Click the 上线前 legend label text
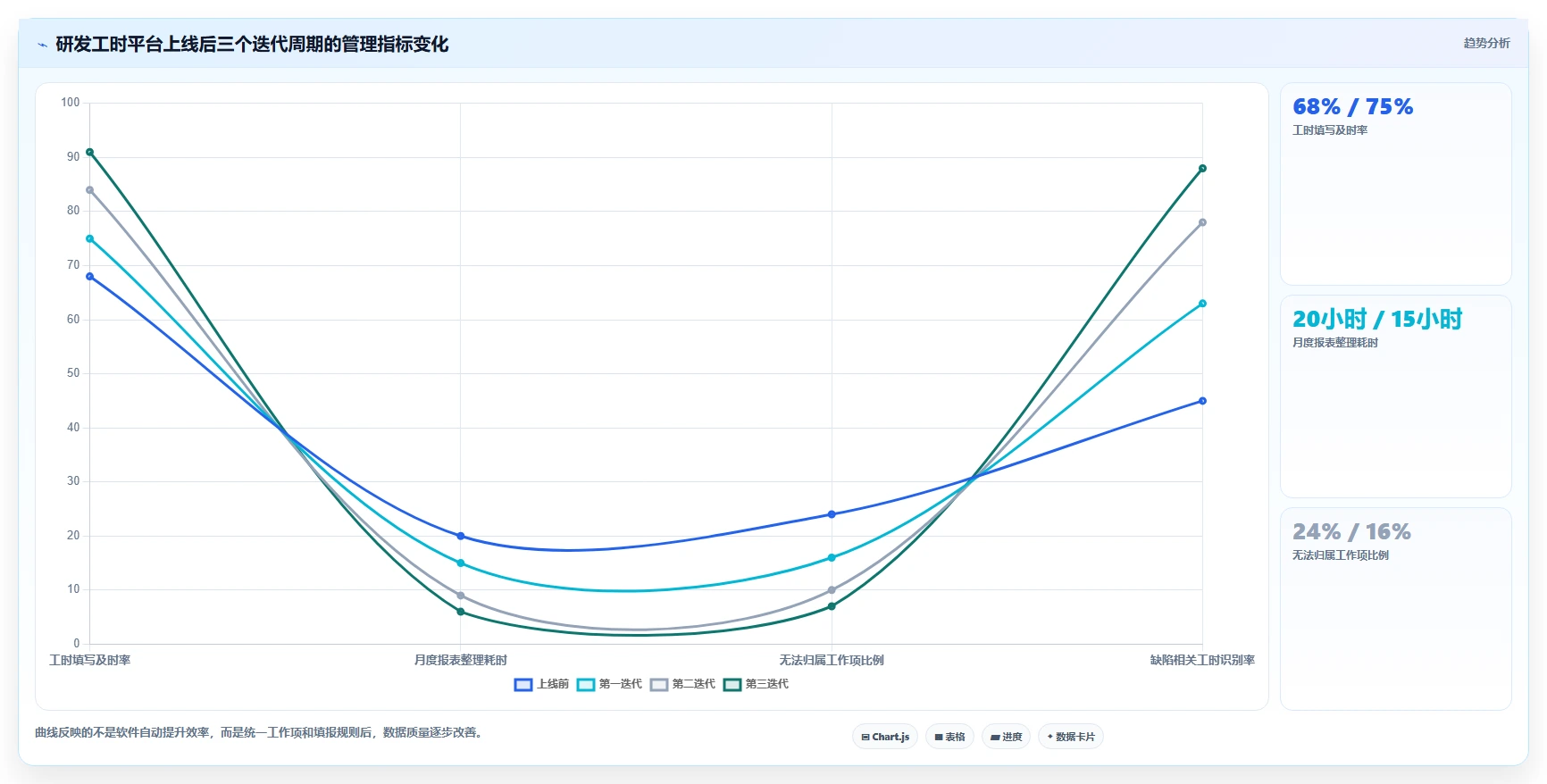This screenshot has height=784, width=1547. pos(553,684)
